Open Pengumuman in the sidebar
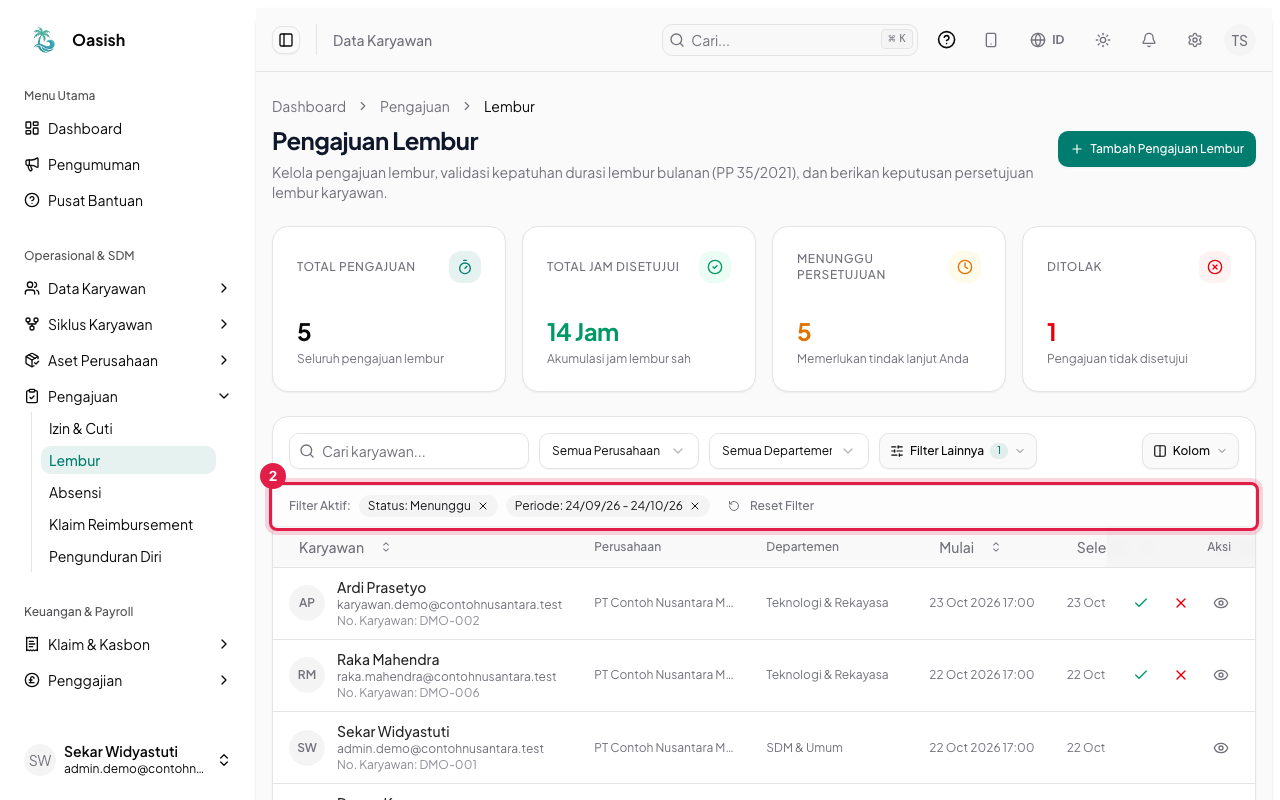1280x800 pixels. pyautogui.click(x=128, y=165)
